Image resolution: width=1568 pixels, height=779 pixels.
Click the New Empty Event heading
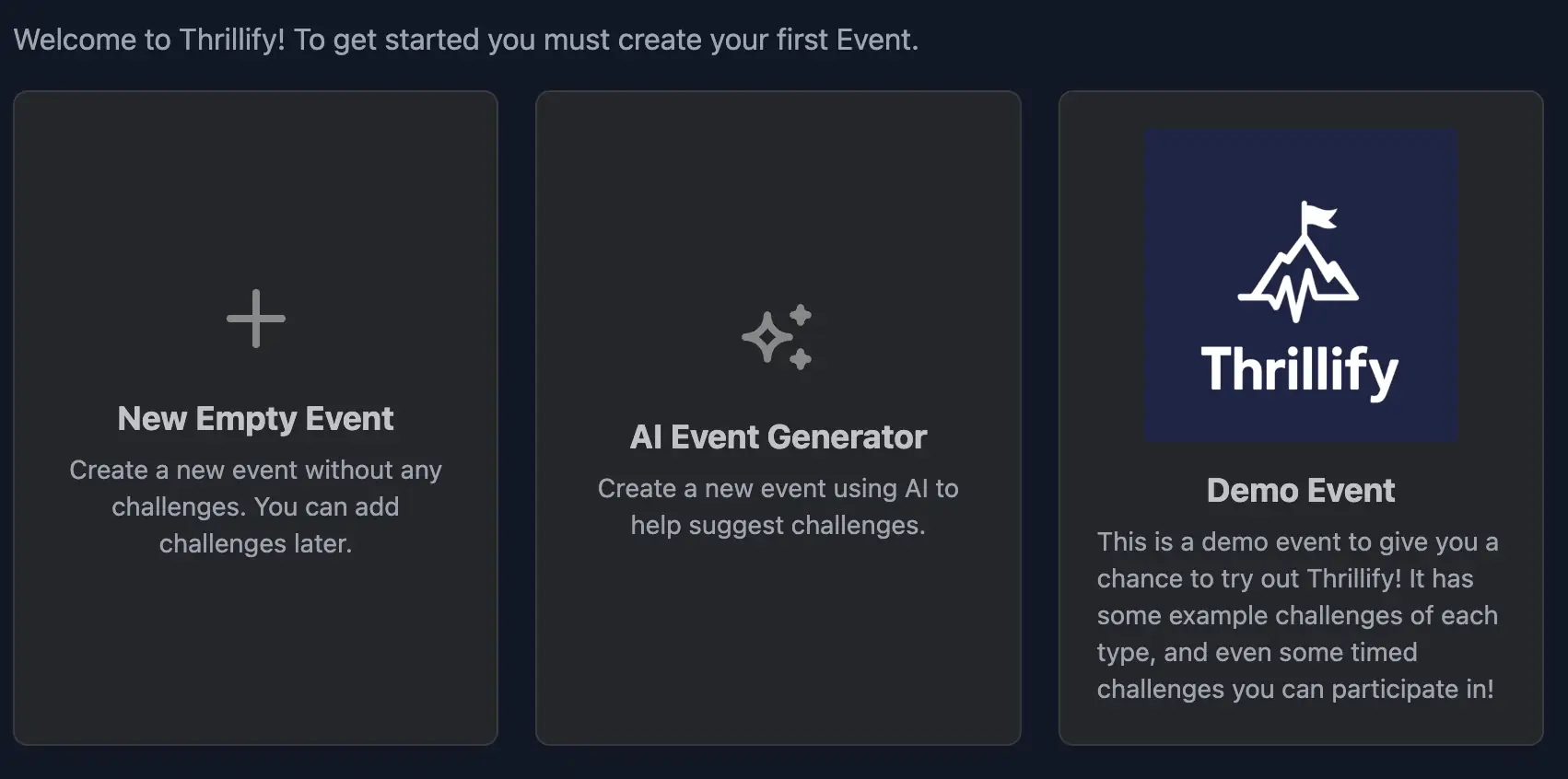point(255,419)
